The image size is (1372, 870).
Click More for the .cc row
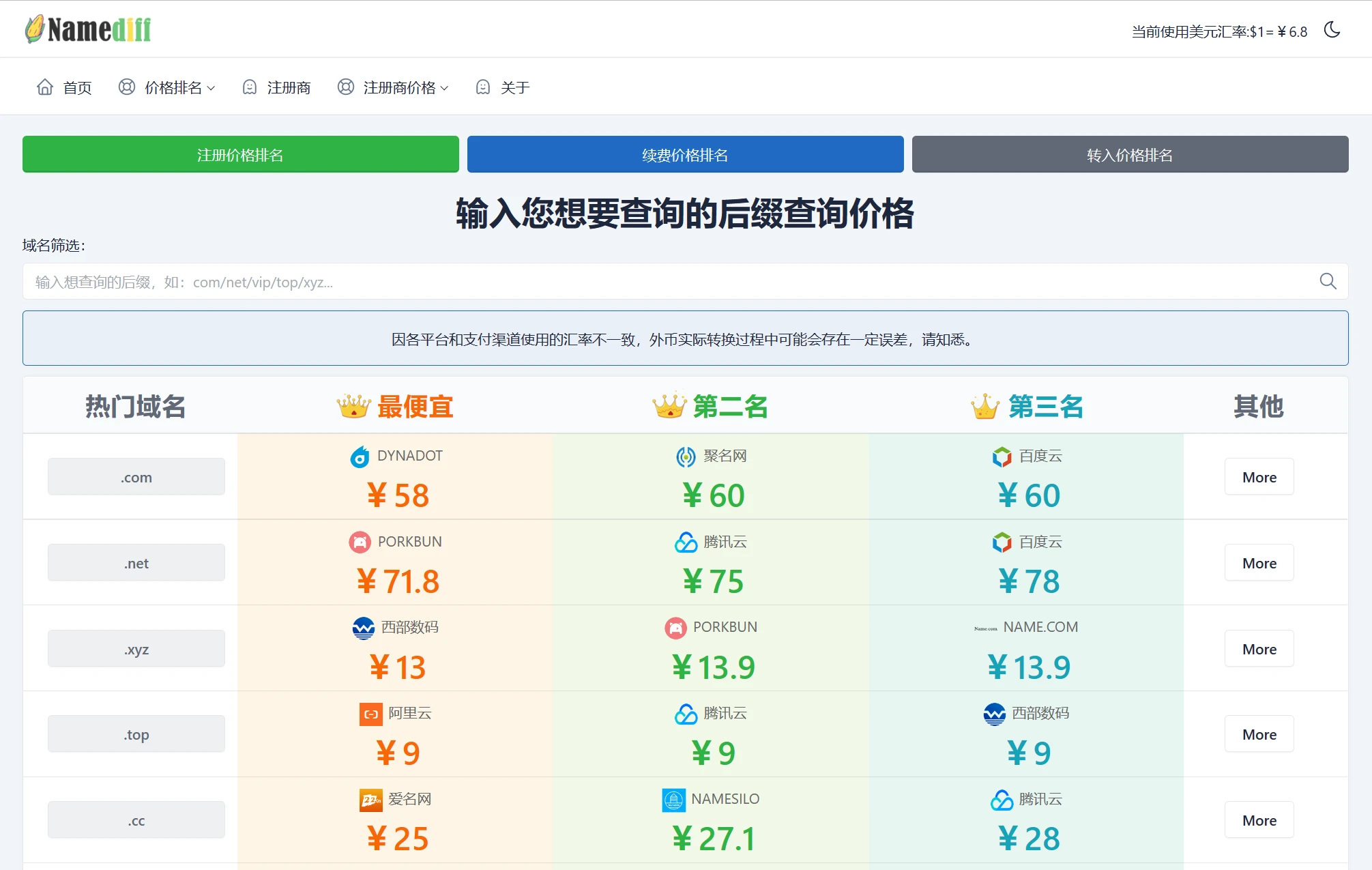pos(1259,820)
